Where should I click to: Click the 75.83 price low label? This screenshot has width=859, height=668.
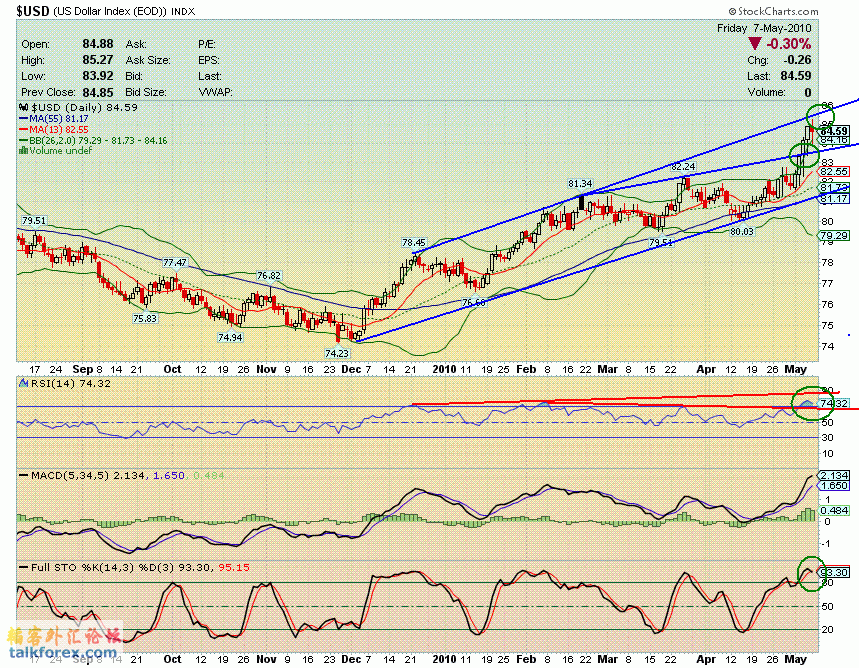point(145,318)
